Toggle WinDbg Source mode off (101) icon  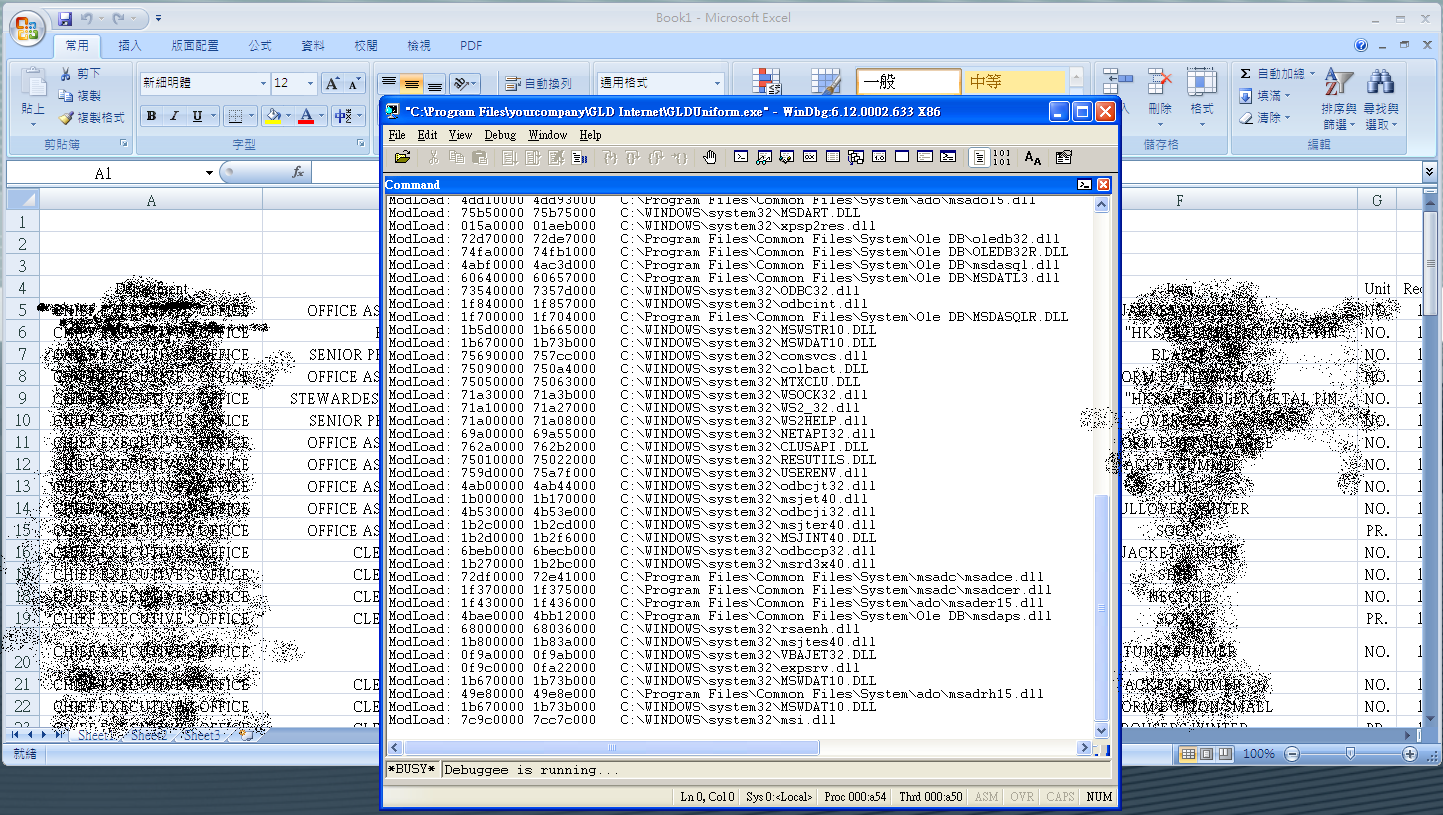coord(1003,157)
